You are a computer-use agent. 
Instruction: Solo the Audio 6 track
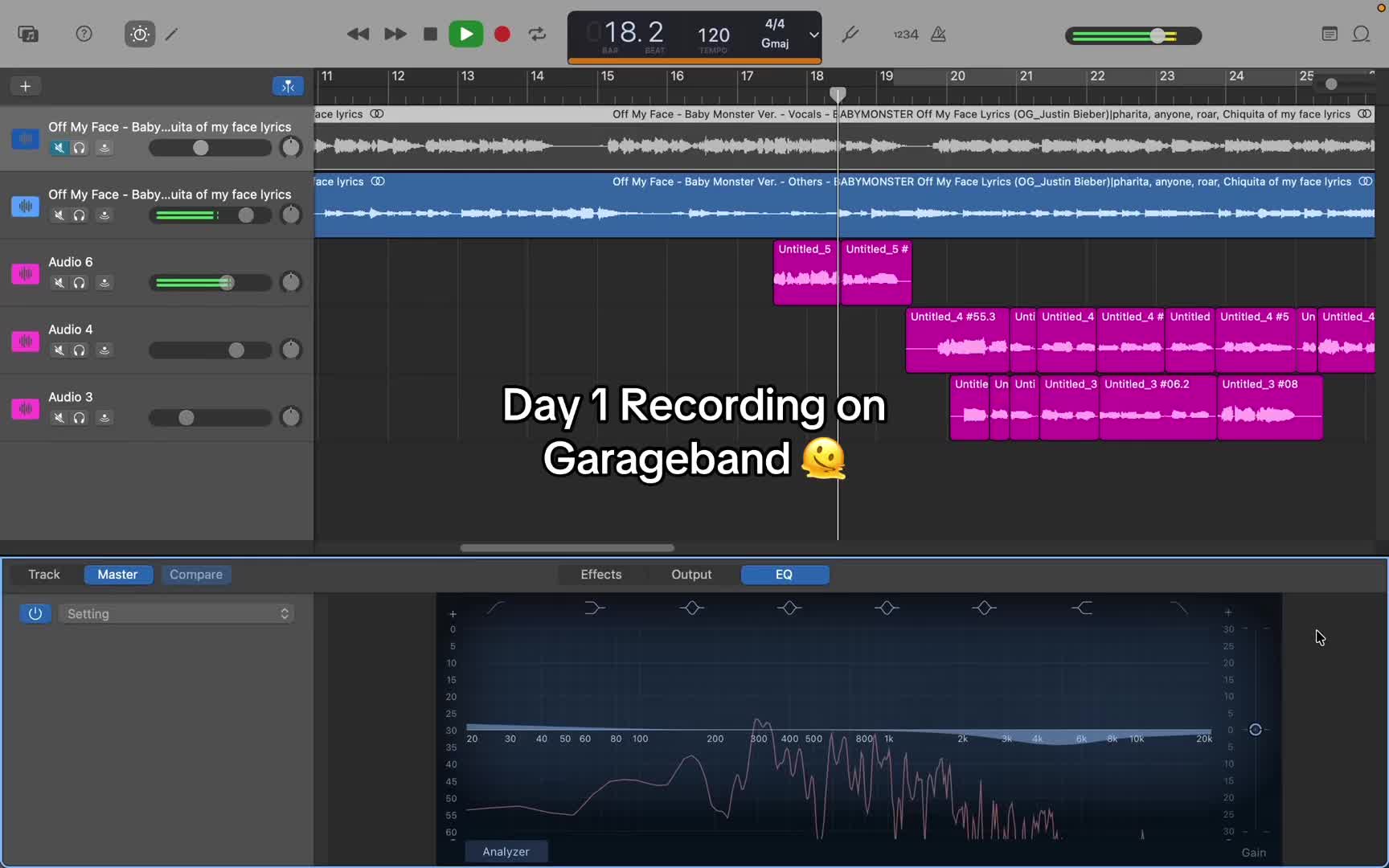(80, 283)
